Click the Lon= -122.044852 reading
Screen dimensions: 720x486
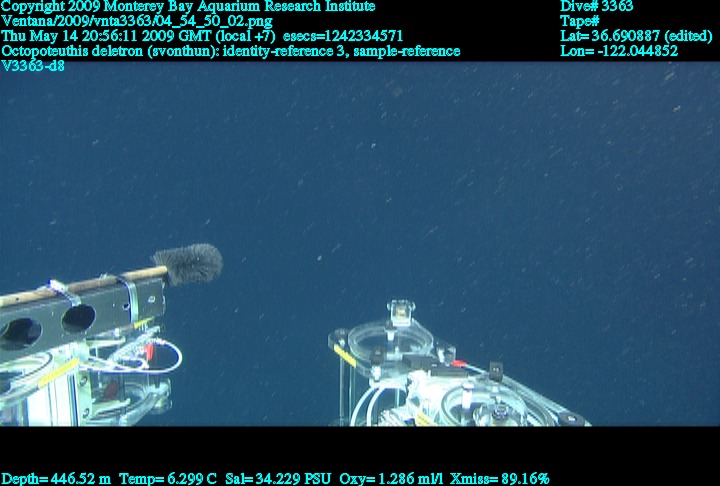tap(619, 51)
